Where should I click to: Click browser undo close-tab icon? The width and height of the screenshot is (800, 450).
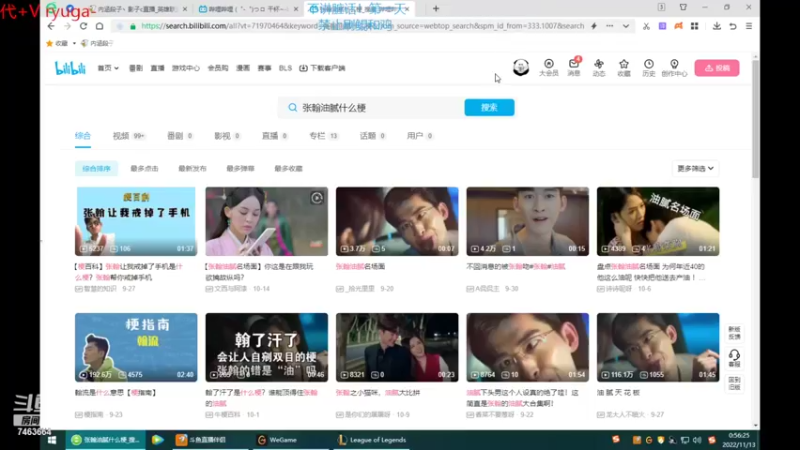tap(733, 26)
